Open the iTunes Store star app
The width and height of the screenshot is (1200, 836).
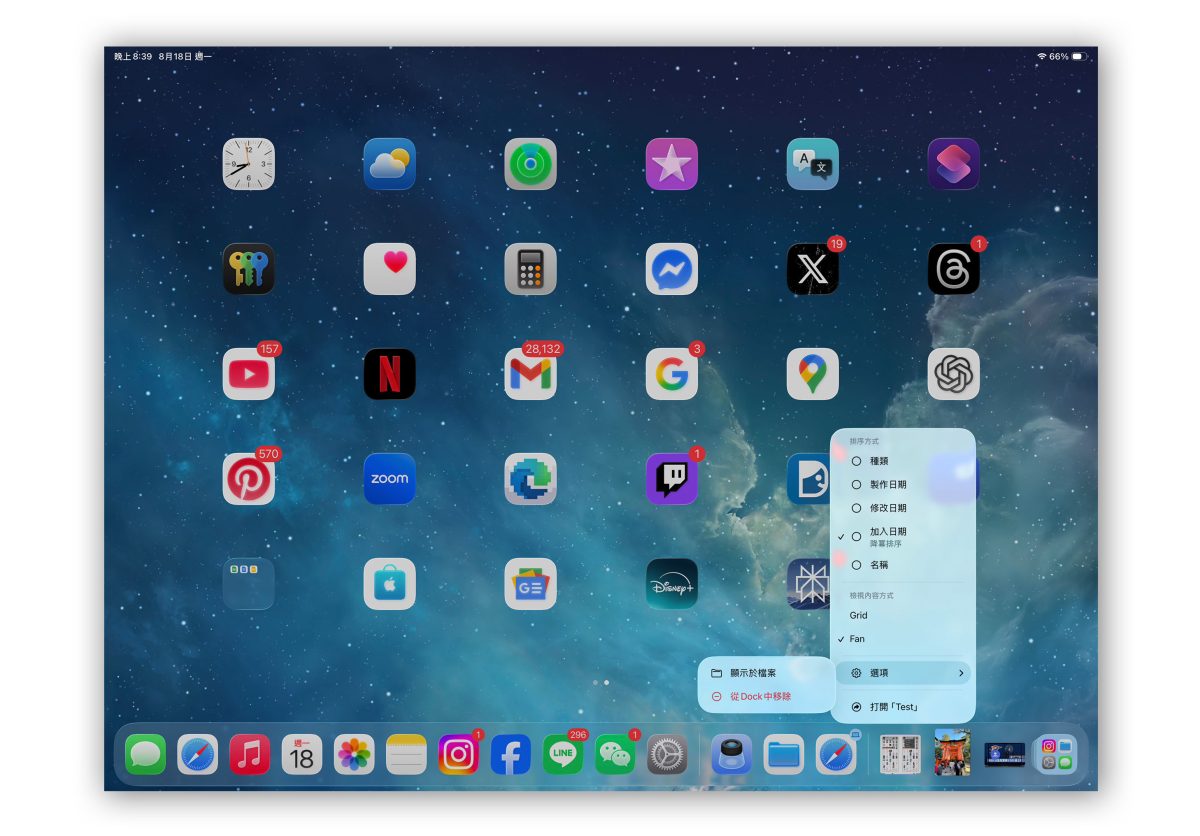(671, 164)
